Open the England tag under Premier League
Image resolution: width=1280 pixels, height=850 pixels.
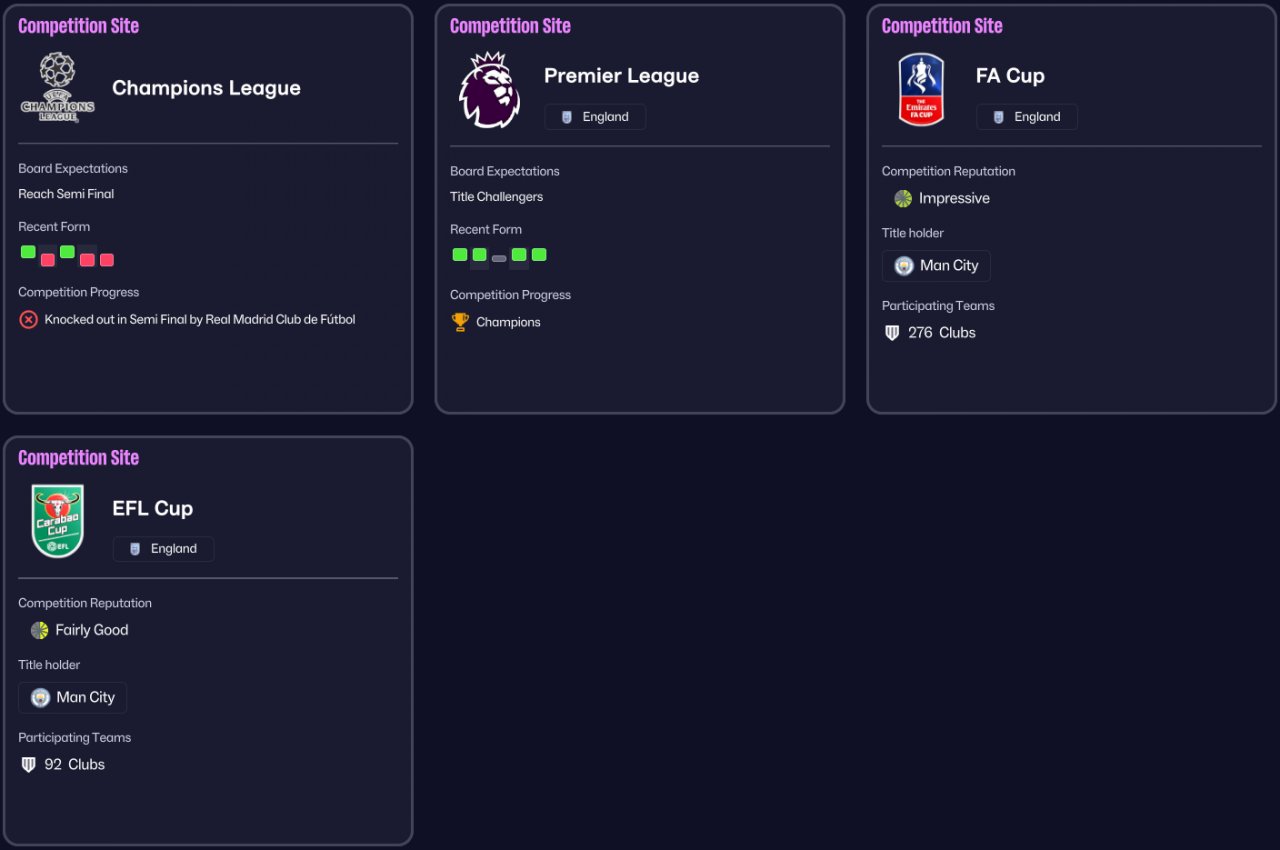click(x=595, y=117)
